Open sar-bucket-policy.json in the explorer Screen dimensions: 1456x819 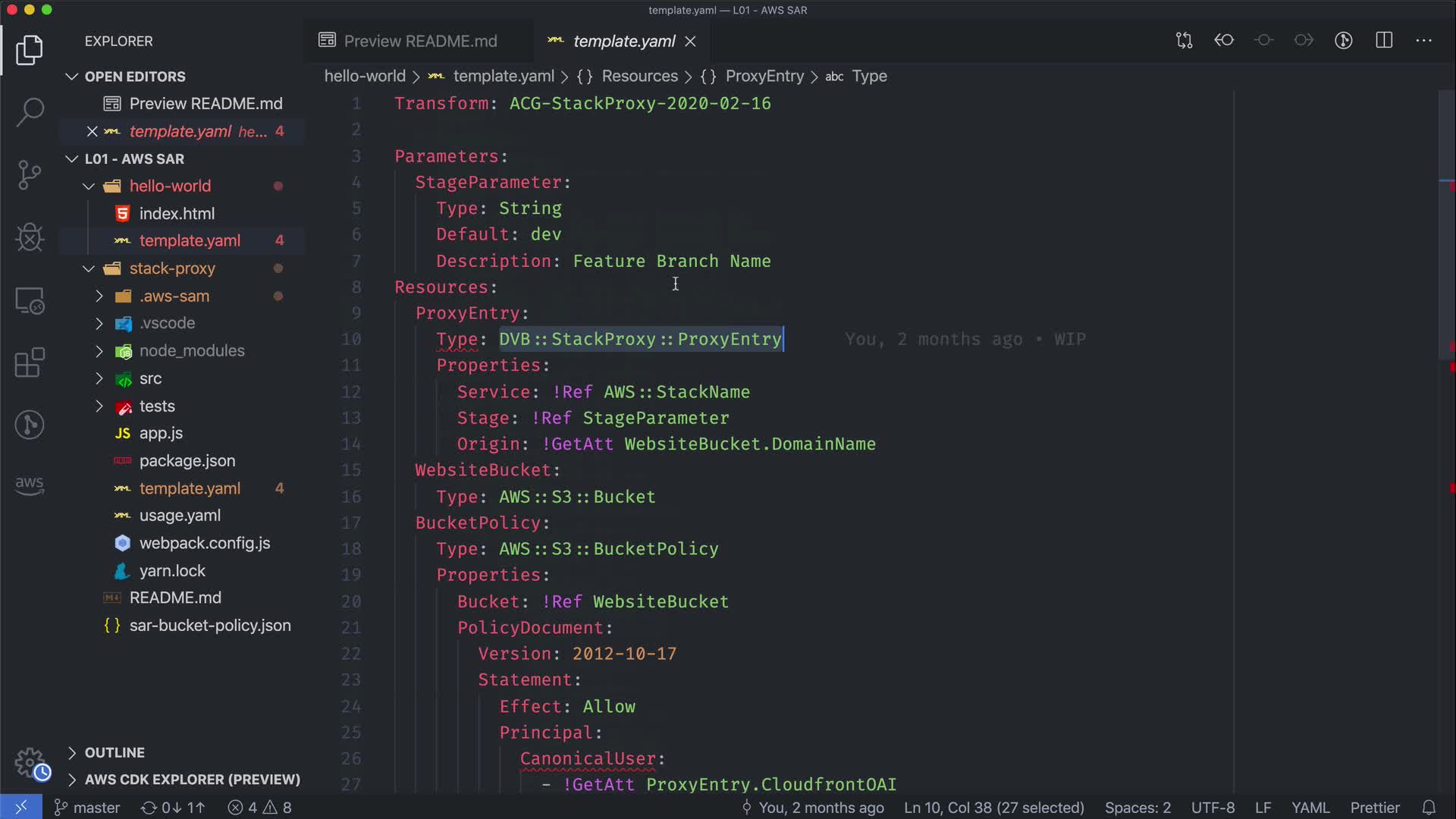pos(209,626)
